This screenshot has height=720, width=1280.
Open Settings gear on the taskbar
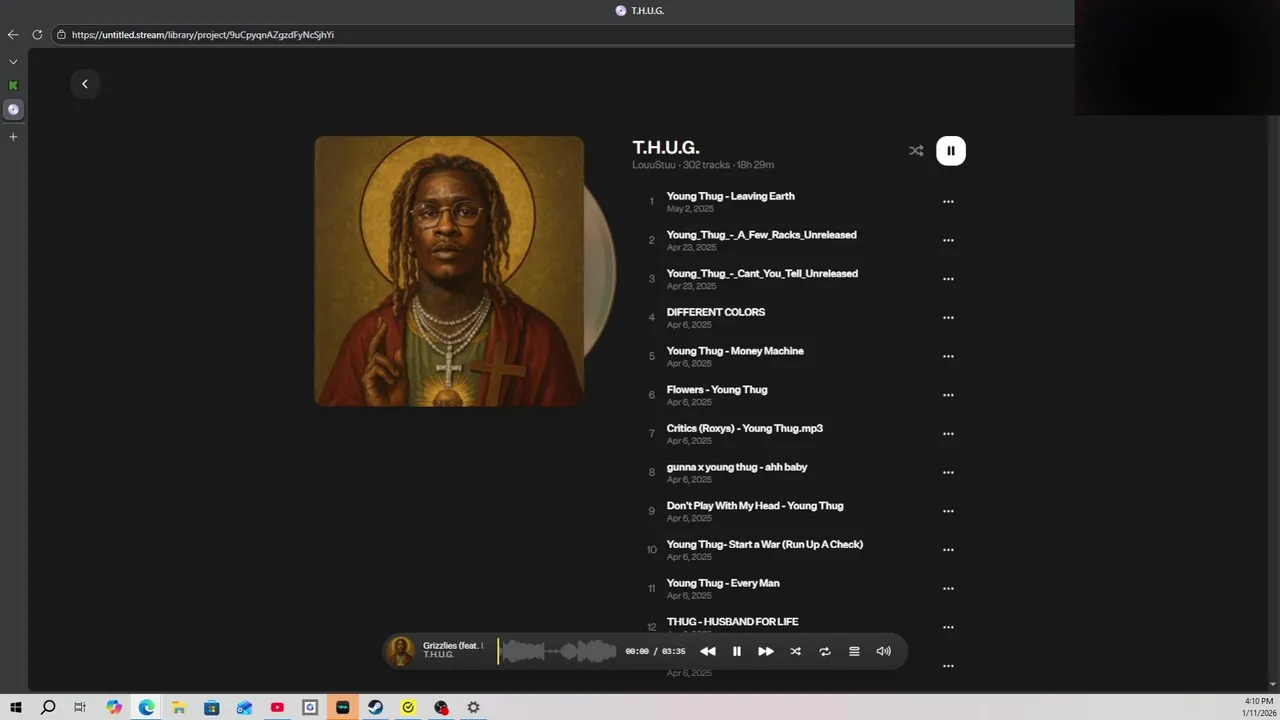pos(473,707)
